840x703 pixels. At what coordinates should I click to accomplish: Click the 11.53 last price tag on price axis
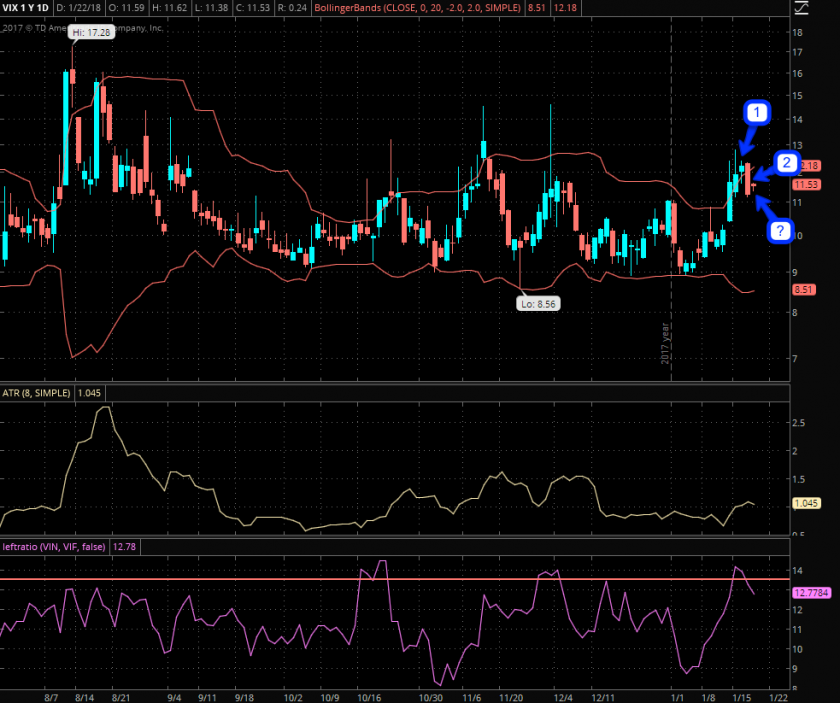click(x=806, y=184)
